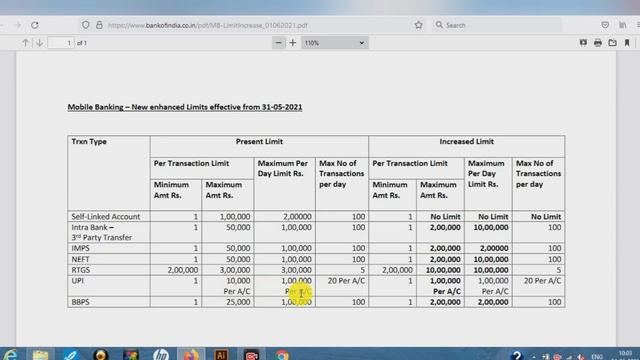This screenshot has height=360, width=640.
Task: Download the PDF with the save icon
Action: click(x=612, y=42)
